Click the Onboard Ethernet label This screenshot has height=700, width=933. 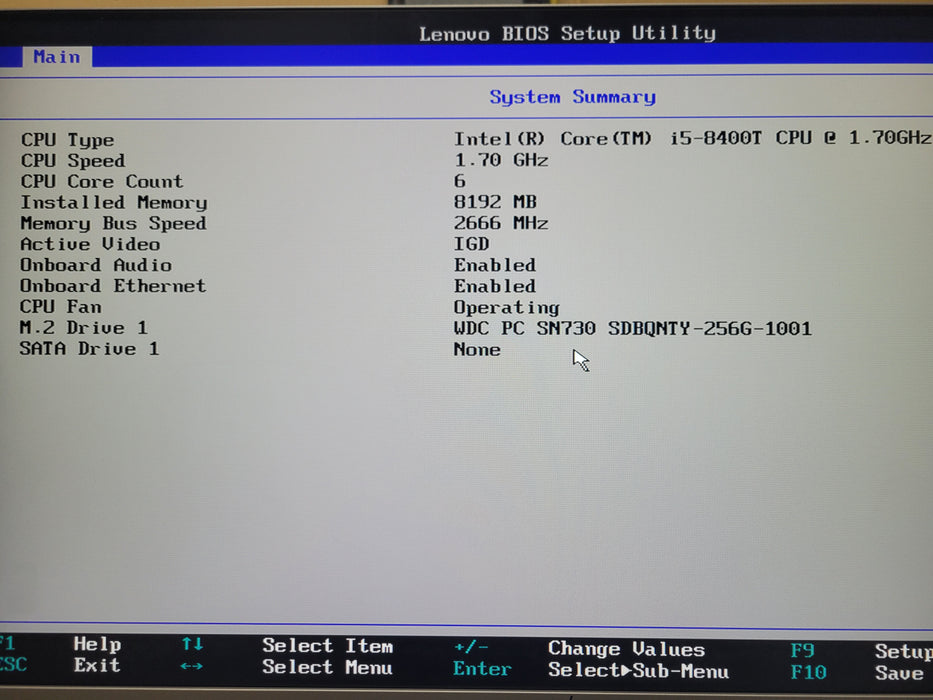113,286
